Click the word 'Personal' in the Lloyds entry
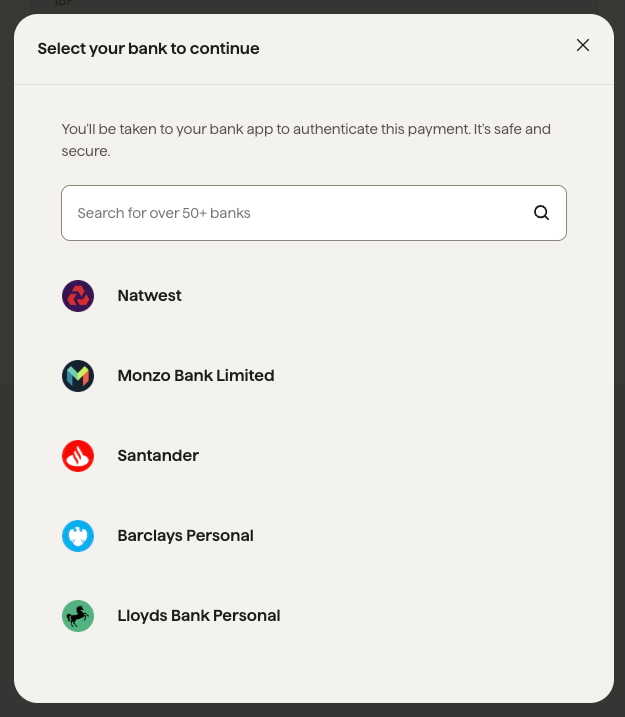Image resolution: width=625 pixels, height=717 pixels. (x=246, y=615)
